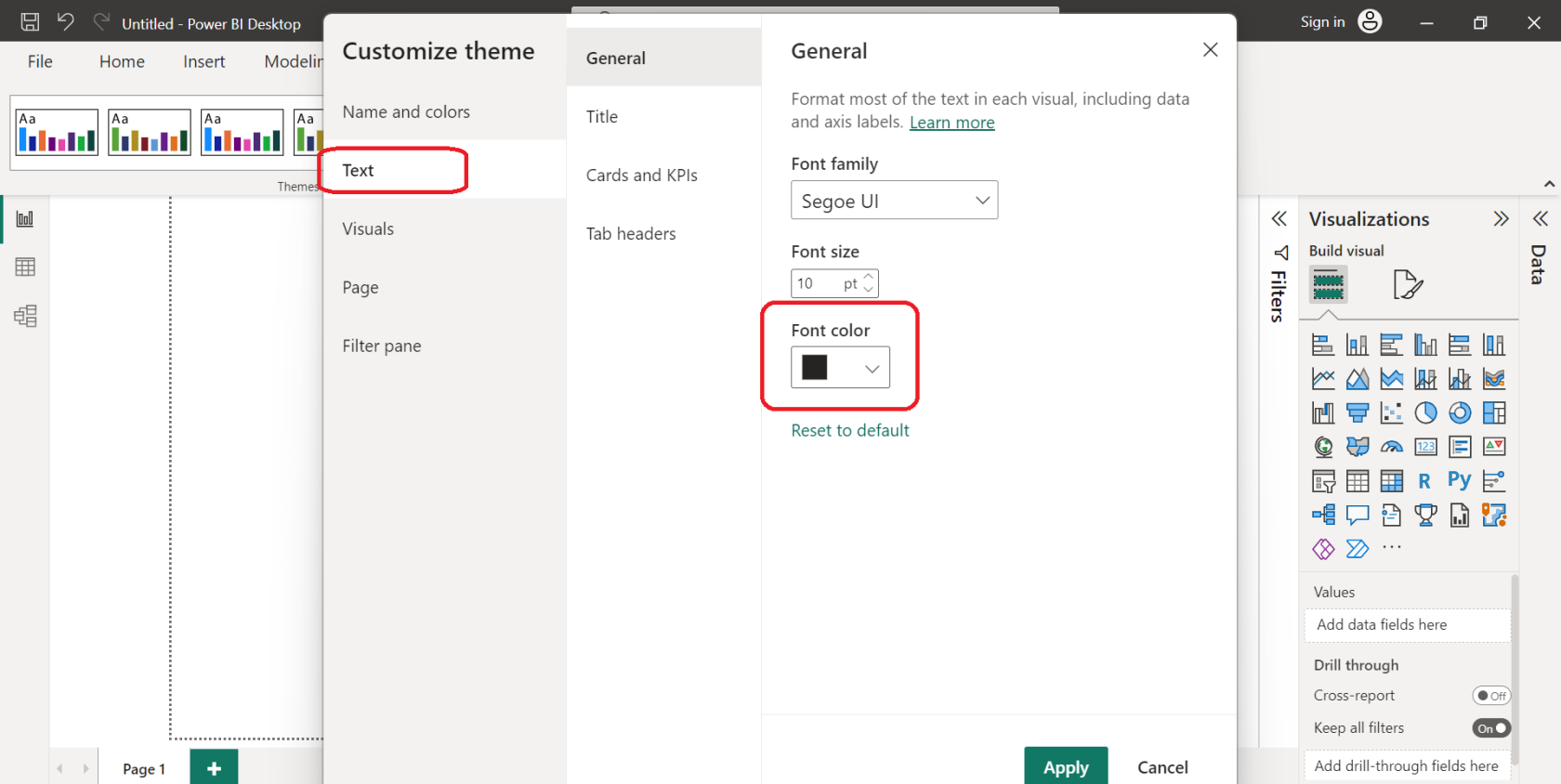Image resolution: width=1561 pixels, height=784 pixels.
Task: Add a Pie chart visual
Action: point(1425,412)
